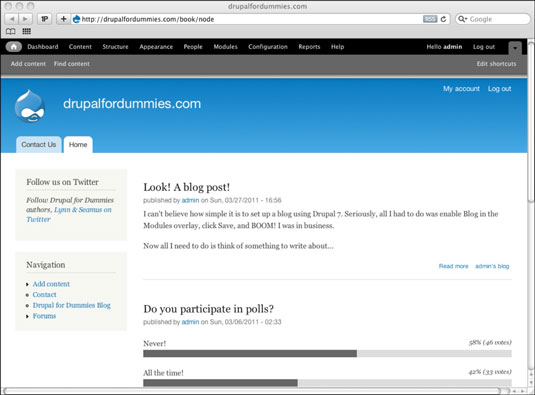Open admin's blog link

(x=492, y=266)
